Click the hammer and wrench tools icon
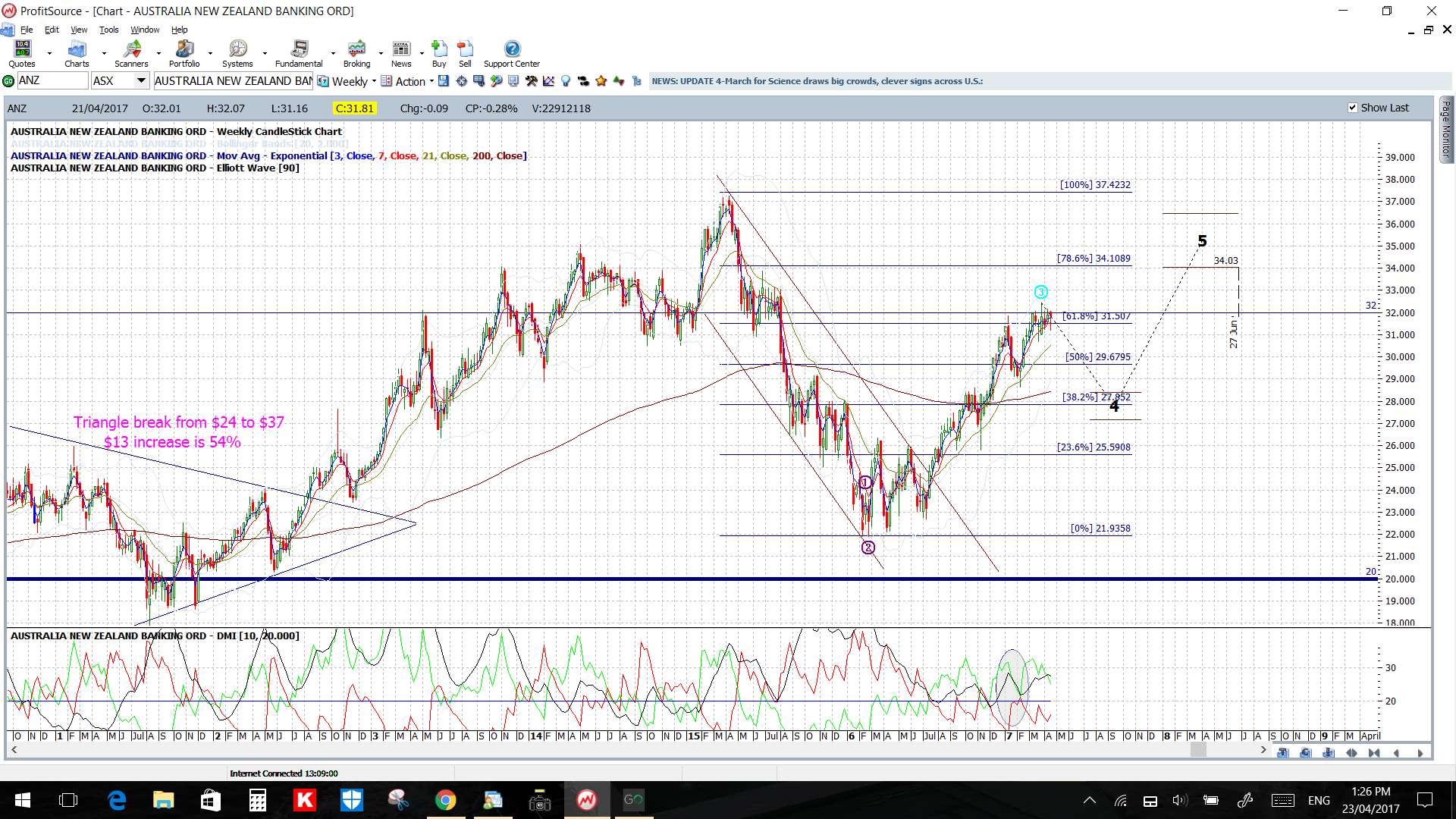This screenshot has width=1456, height=819. pyautogui.click(x=531, y=81)
